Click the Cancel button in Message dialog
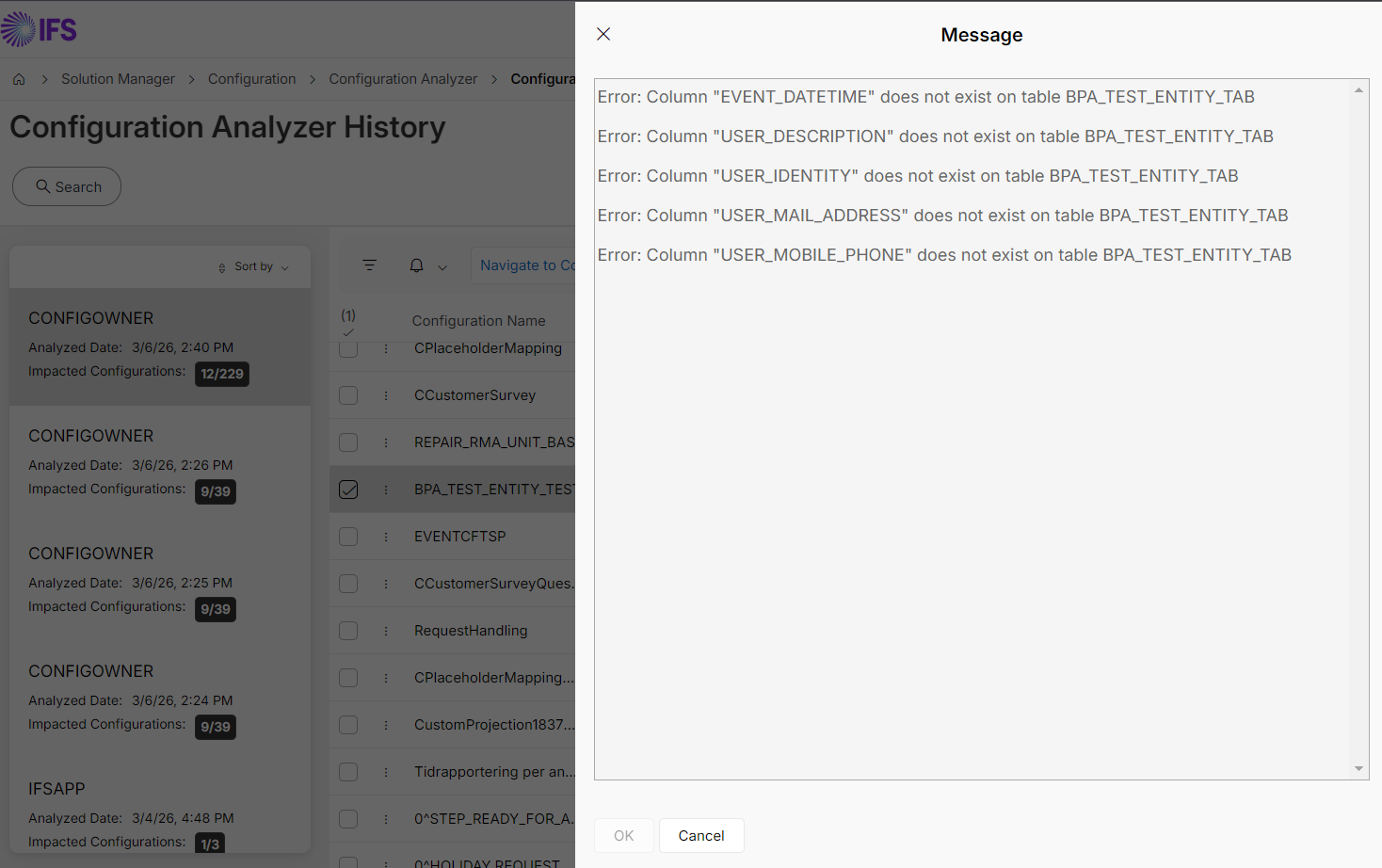Viewport: 1382px width, 868px height. pyautogui.click(x=701, y=835)
